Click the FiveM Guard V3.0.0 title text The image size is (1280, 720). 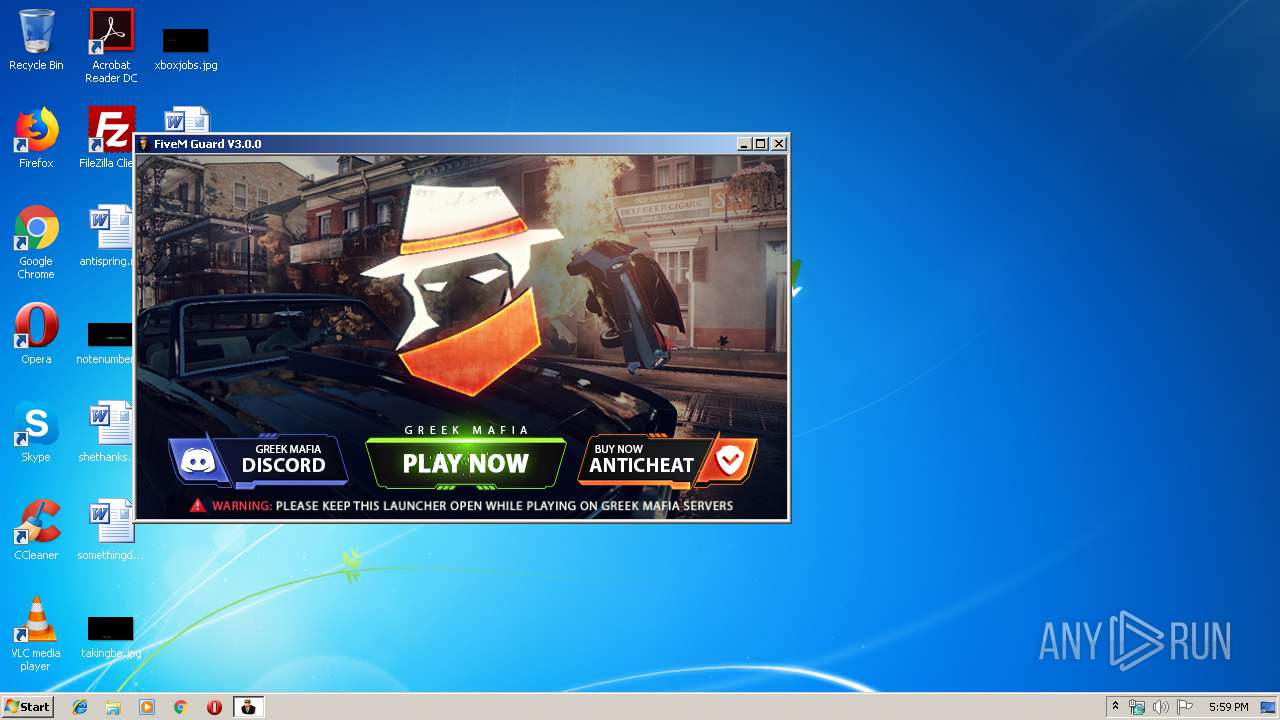pos(207,144)
